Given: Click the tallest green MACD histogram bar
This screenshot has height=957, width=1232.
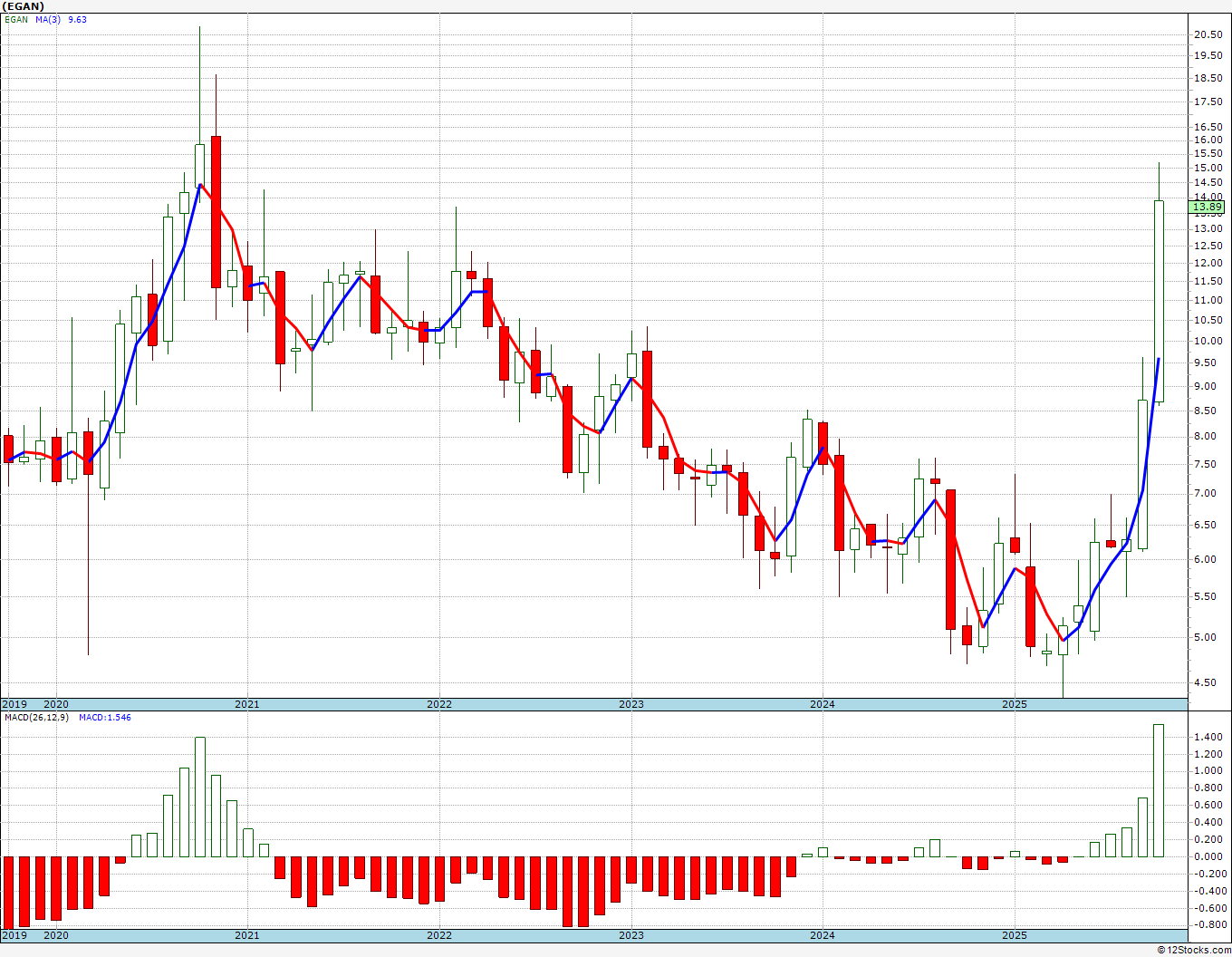Looking at the screenshot, I should click(1158, 790).
